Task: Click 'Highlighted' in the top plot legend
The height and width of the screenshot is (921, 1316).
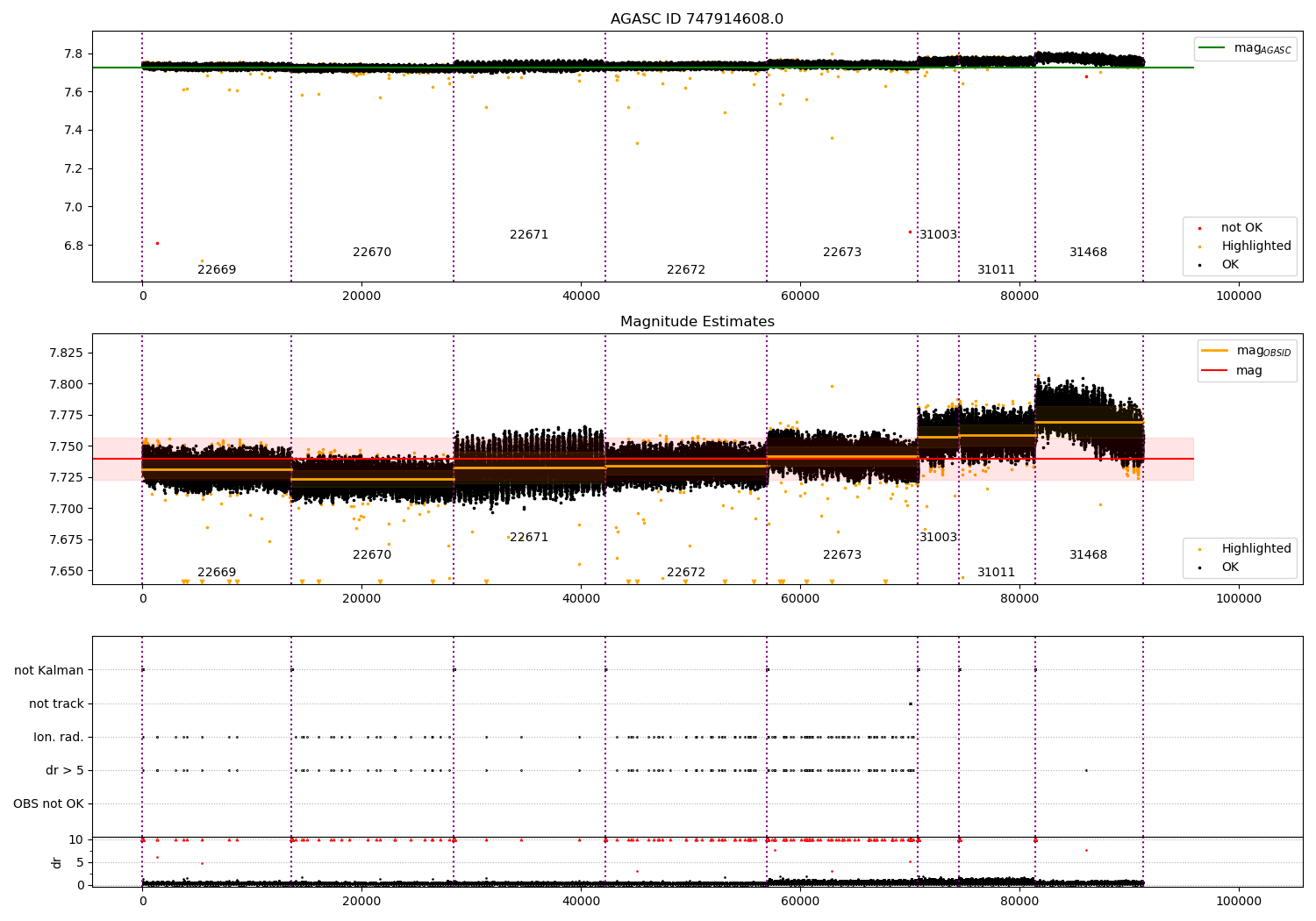Action: (x=1256, y=246)
